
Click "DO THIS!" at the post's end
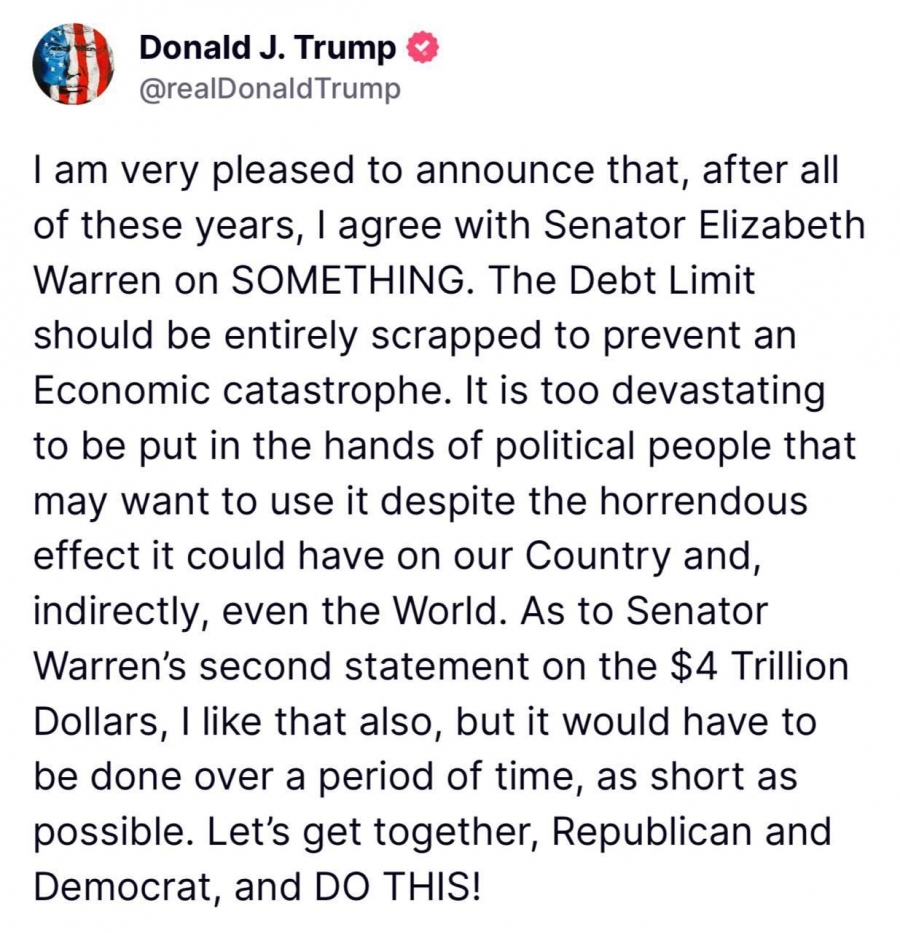(x=397, y=887)
